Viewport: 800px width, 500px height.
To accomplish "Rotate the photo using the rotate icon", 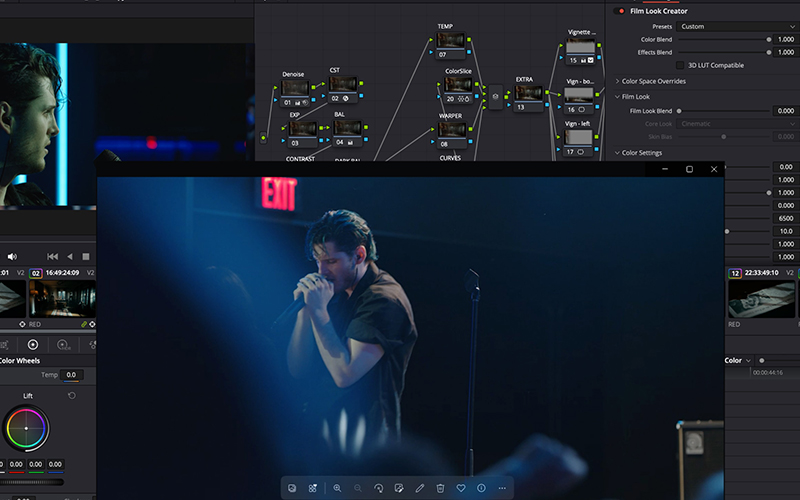I will (x=378, y=488).
